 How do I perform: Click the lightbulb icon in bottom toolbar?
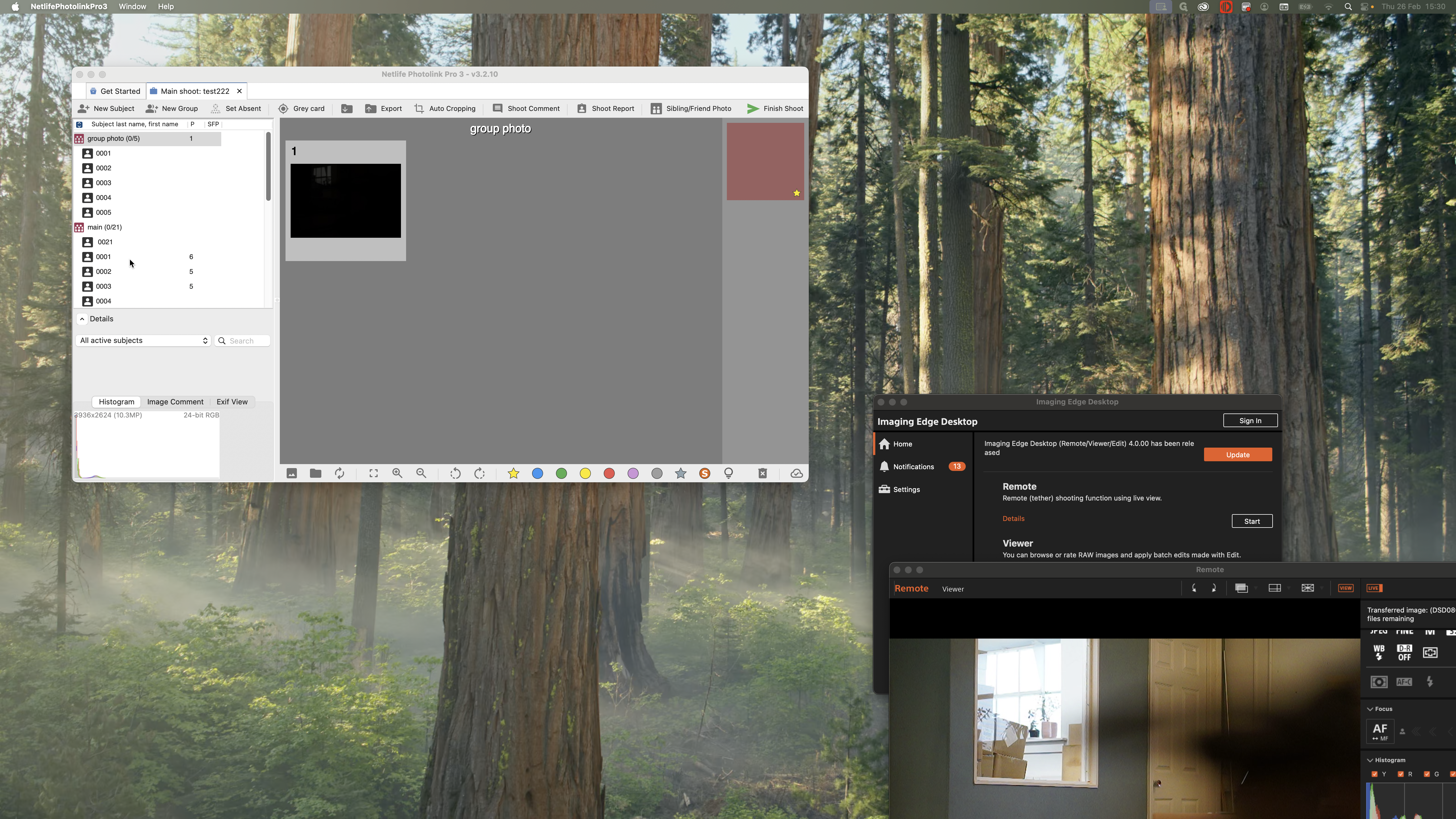pos(729,474)
